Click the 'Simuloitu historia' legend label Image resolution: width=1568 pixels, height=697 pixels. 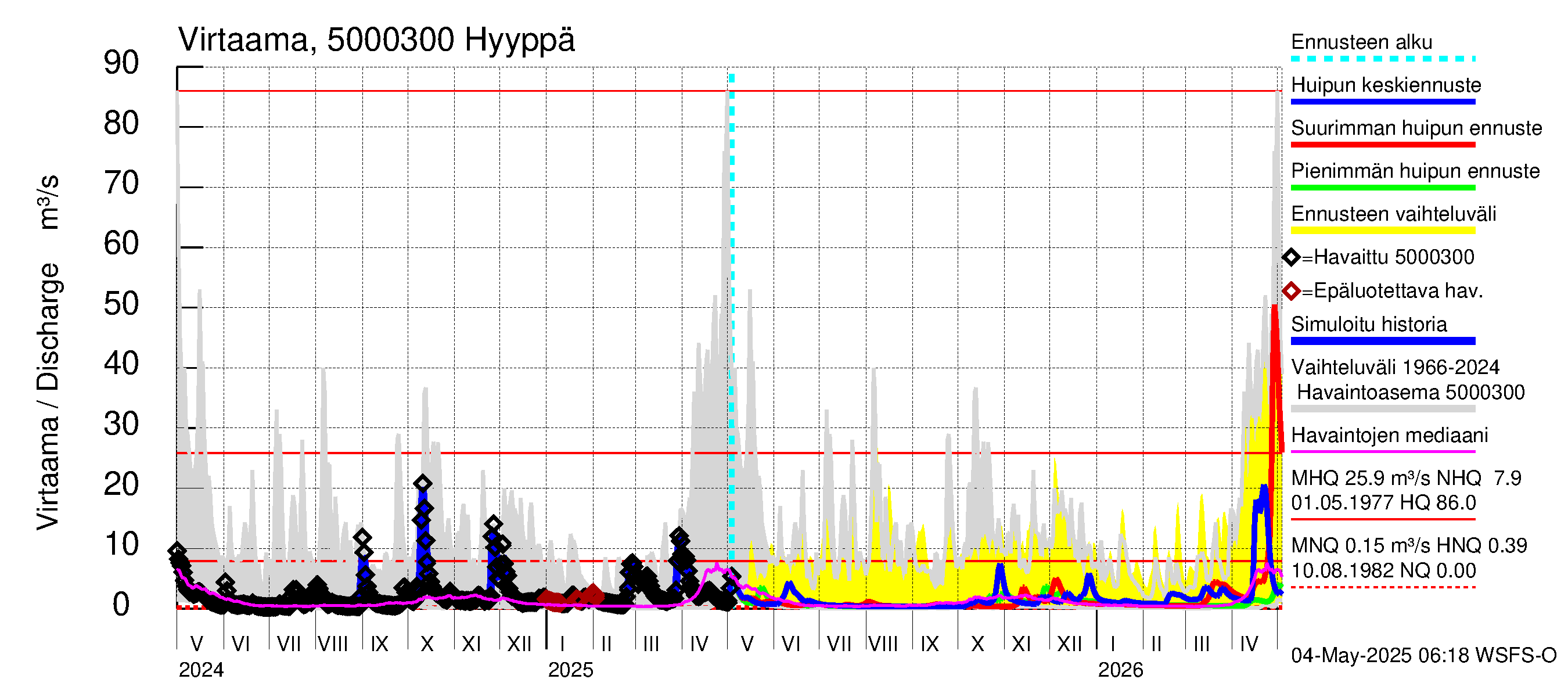point(1369,325)
